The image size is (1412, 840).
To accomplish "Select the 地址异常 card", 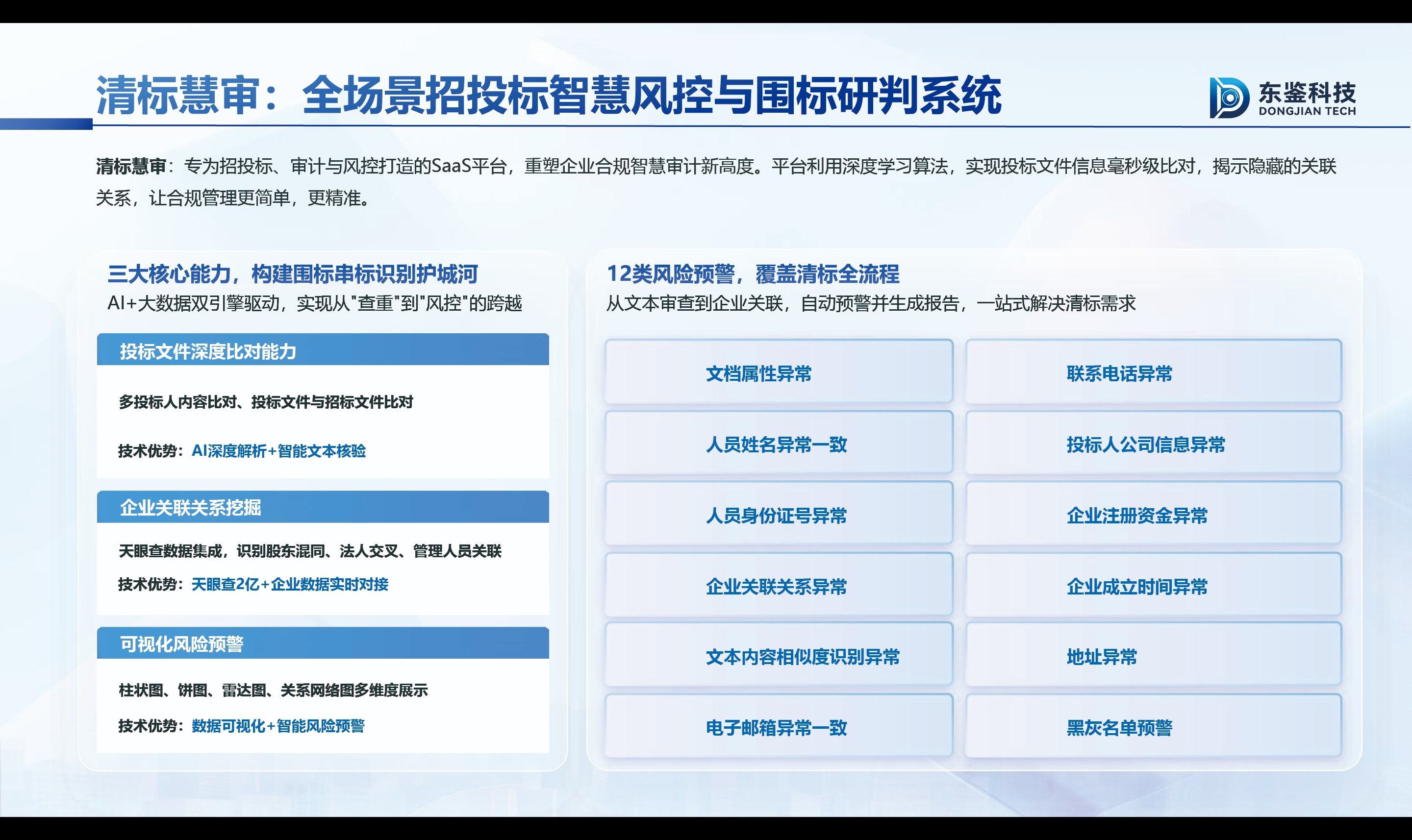I will click(1153, 654).
